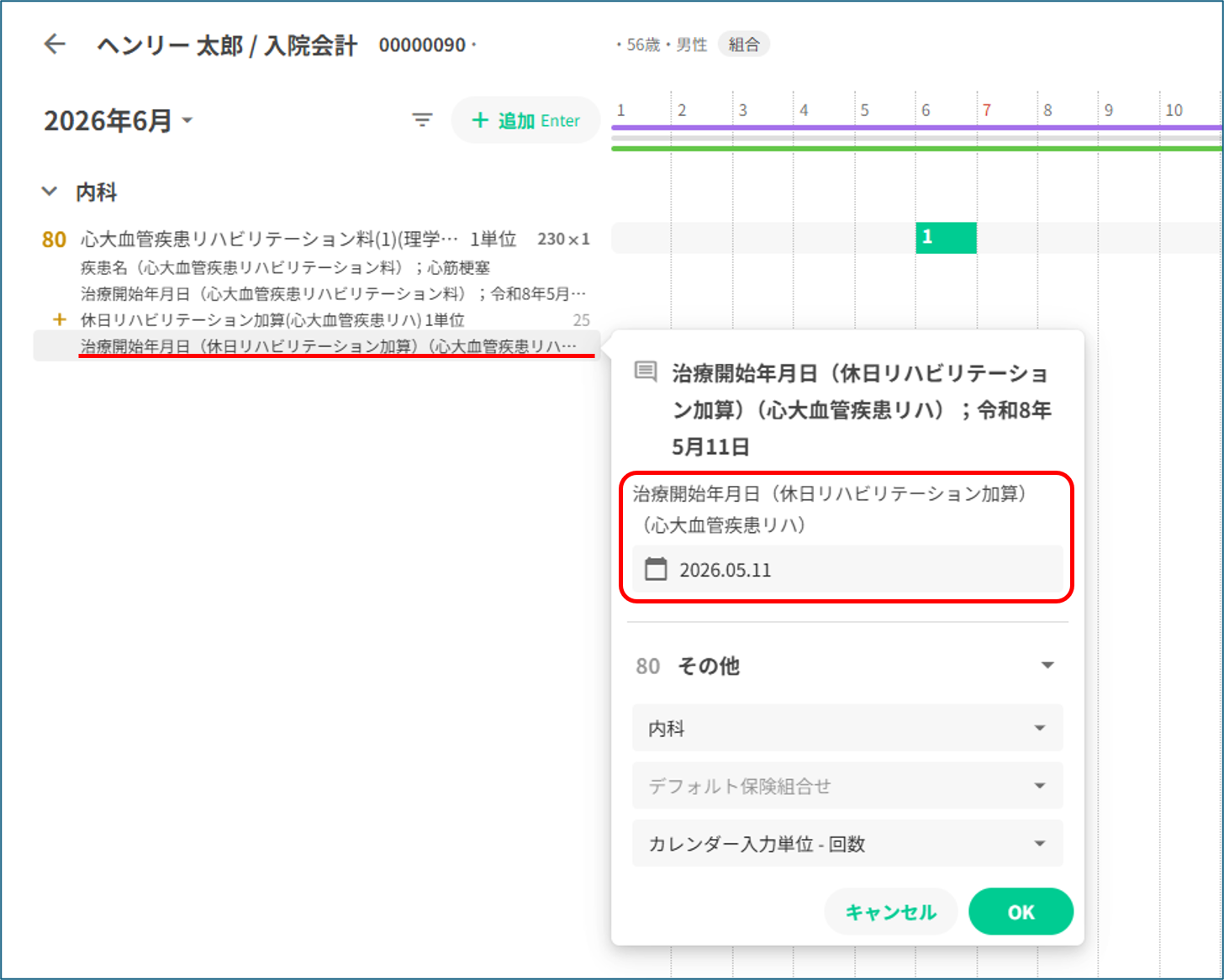Image resolution: width=1224 pixels, height=980 pixels.
Task: Open the デフォルト保険組合せ dropdown
Action: 847,786
